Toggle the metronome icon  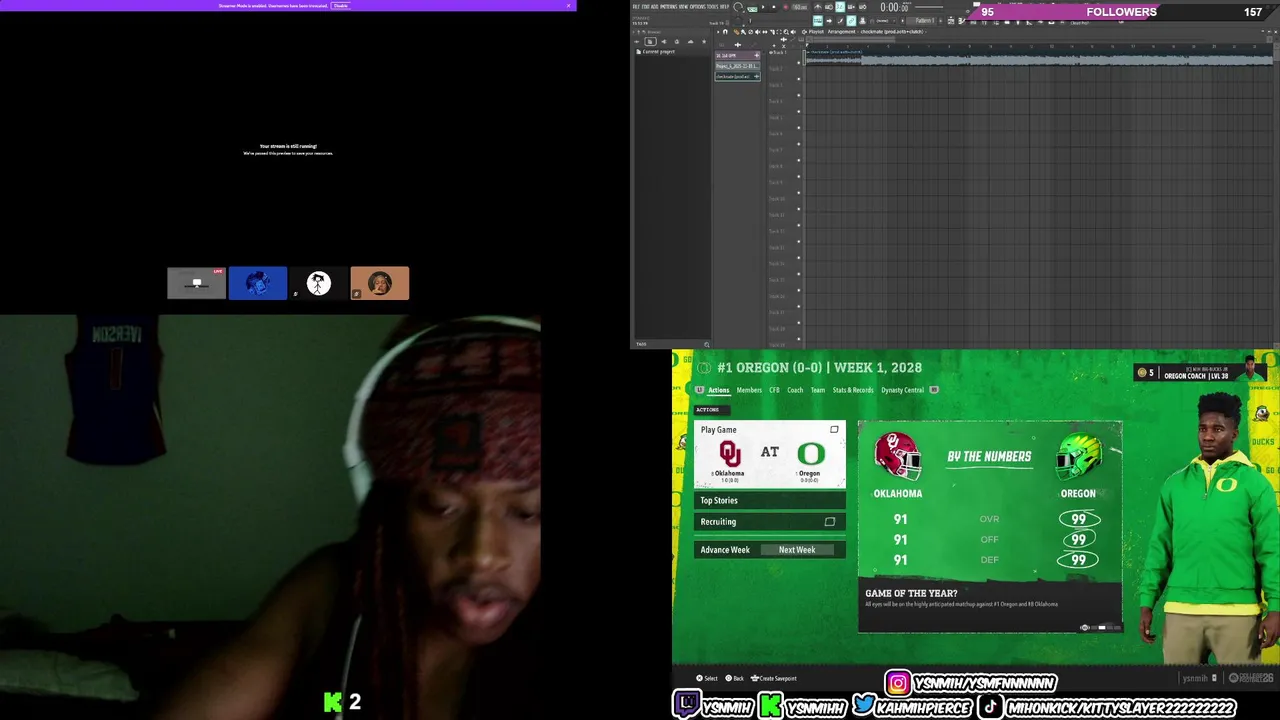pyautogui.click(x=818, y=7)
